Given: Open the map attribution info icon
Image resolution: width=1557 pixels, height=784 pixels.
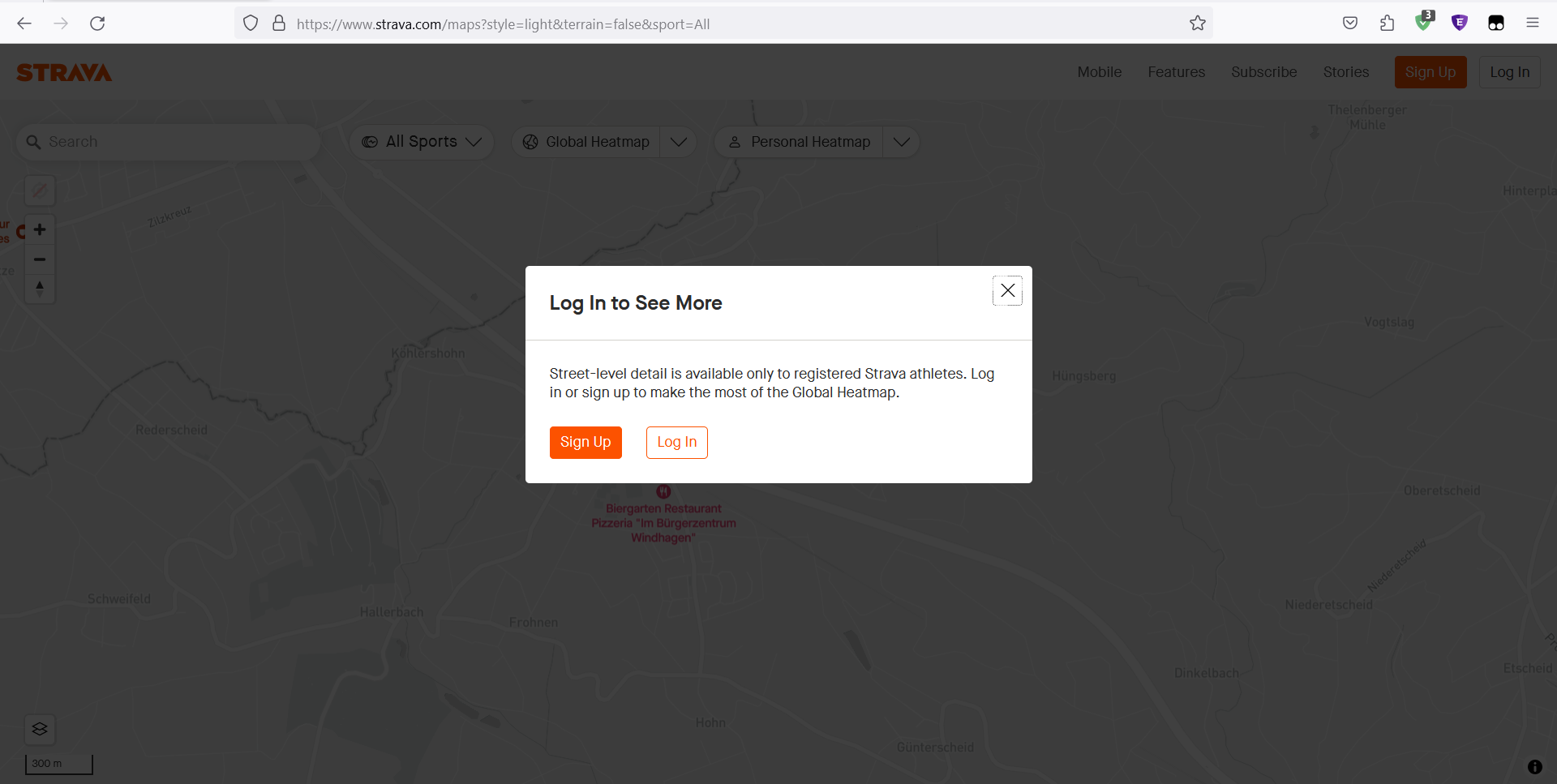Looking at the screenshot, I should click(x=1534, y=766).
